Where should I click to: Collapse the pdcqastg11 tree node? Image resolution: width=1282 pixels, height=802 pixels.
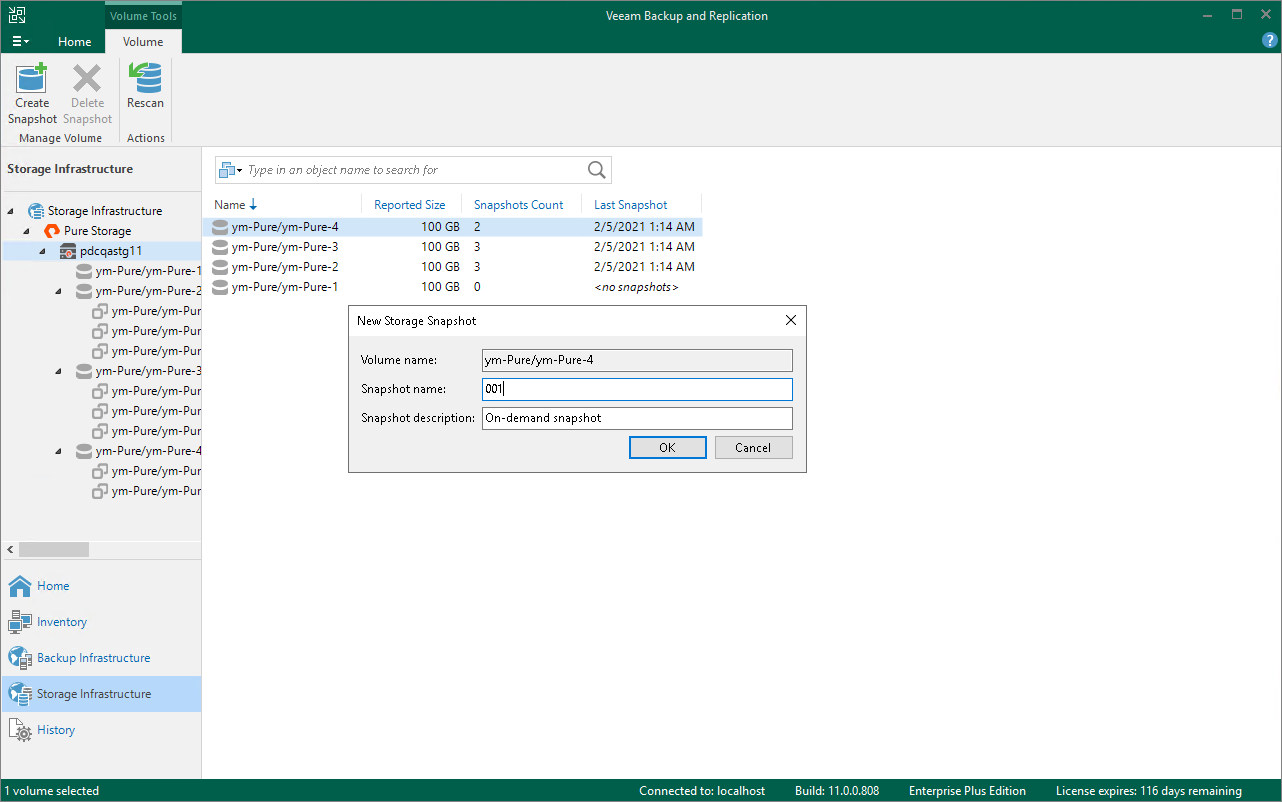pyautogui.click(x=42, y=251)
